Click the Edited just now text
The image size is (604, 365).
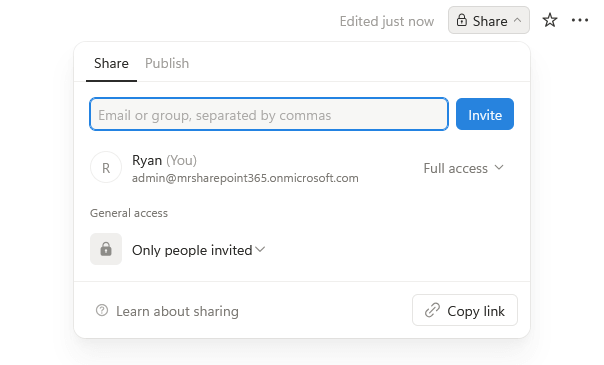point(387,21)
